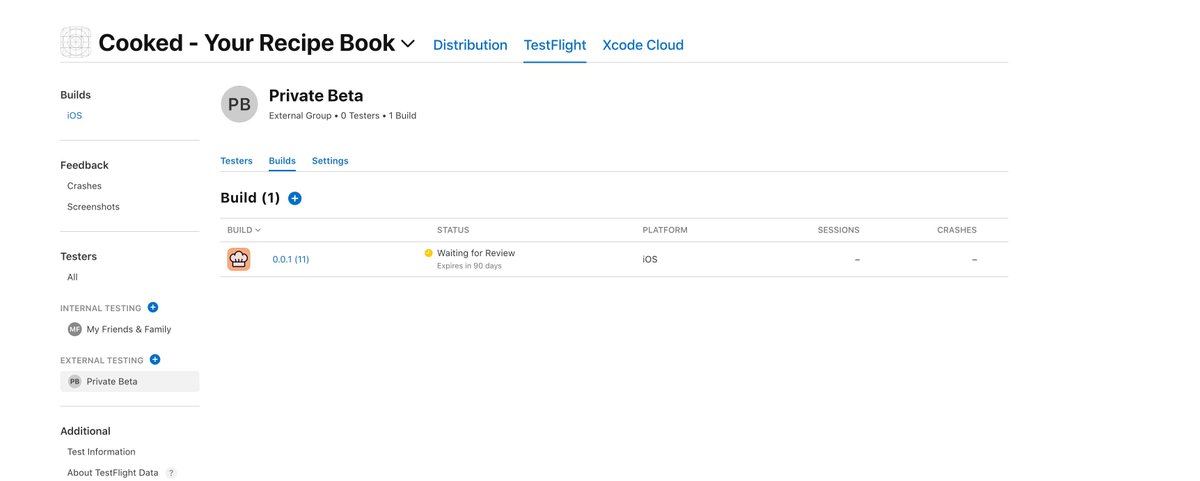Viewport: 1200px width, 481px height.
Task: Expand the Cooked - Your Recipe Book app dropdown
Action: 408,44
